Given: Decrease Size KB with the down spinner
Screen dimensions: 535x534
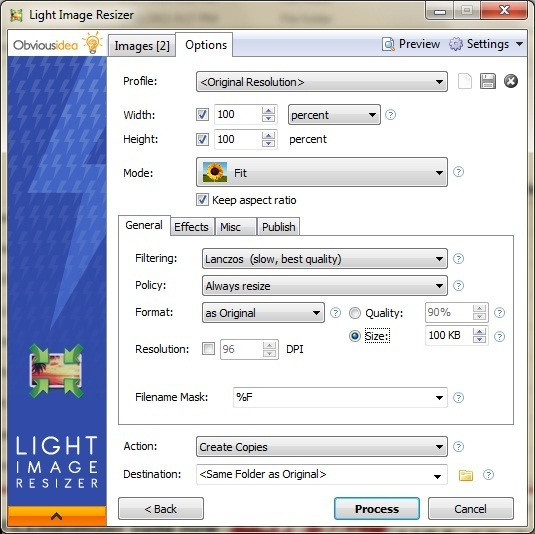Looking at the screenshot, I should 480,339.
